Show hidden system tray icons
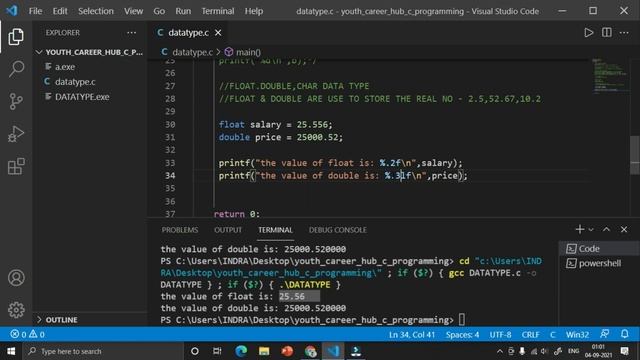The image size is (640, 360). pos(500,351)
